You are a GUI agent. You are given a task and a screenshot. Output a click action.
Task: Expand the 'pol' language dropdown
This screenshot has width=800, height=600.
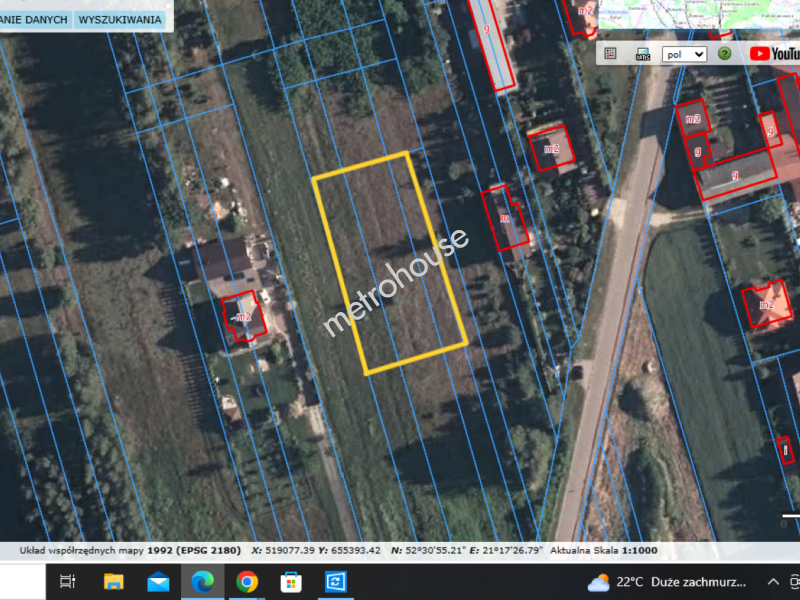684,54
